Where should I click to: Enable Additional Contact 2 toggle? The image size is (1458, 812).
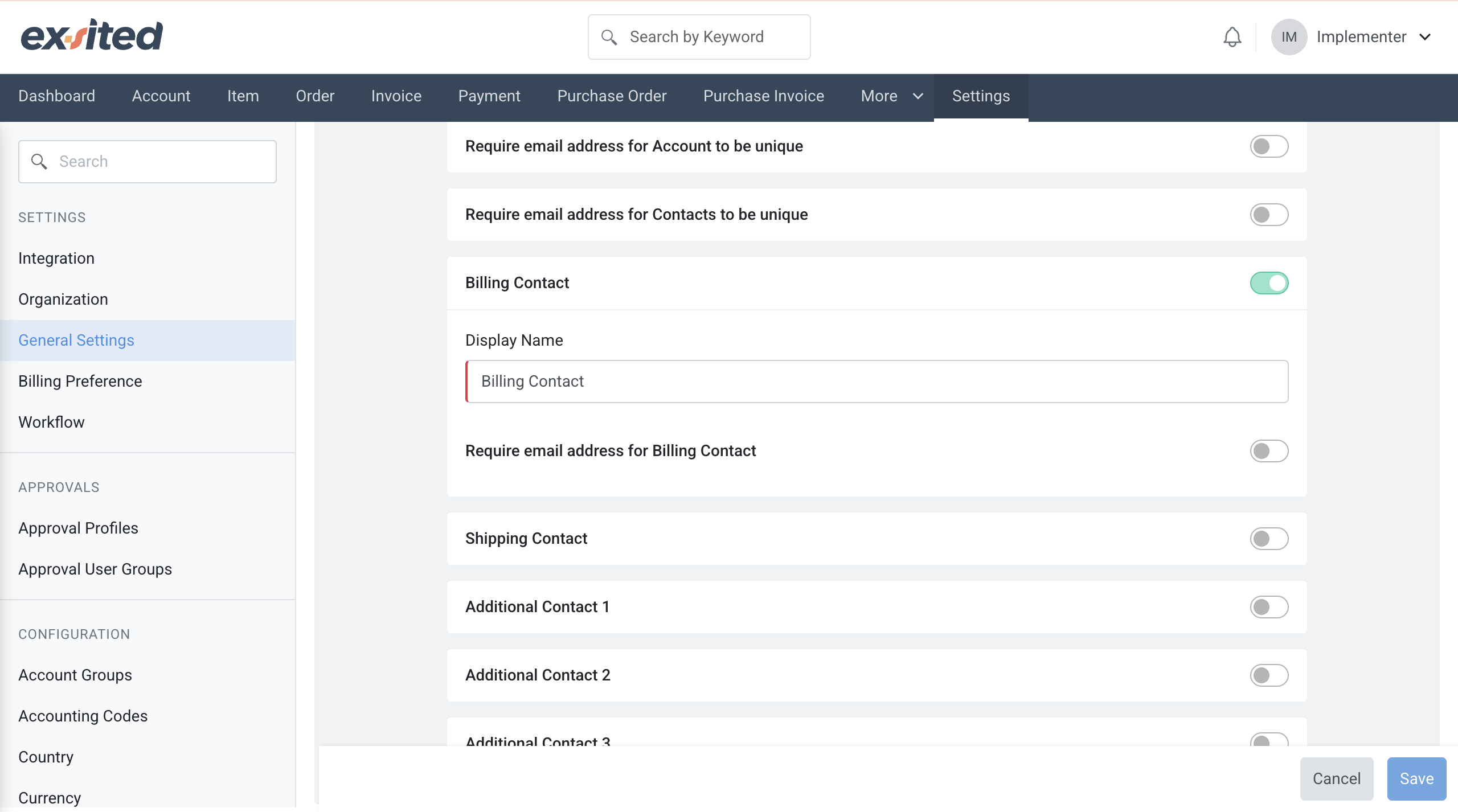click(1269, 675)
